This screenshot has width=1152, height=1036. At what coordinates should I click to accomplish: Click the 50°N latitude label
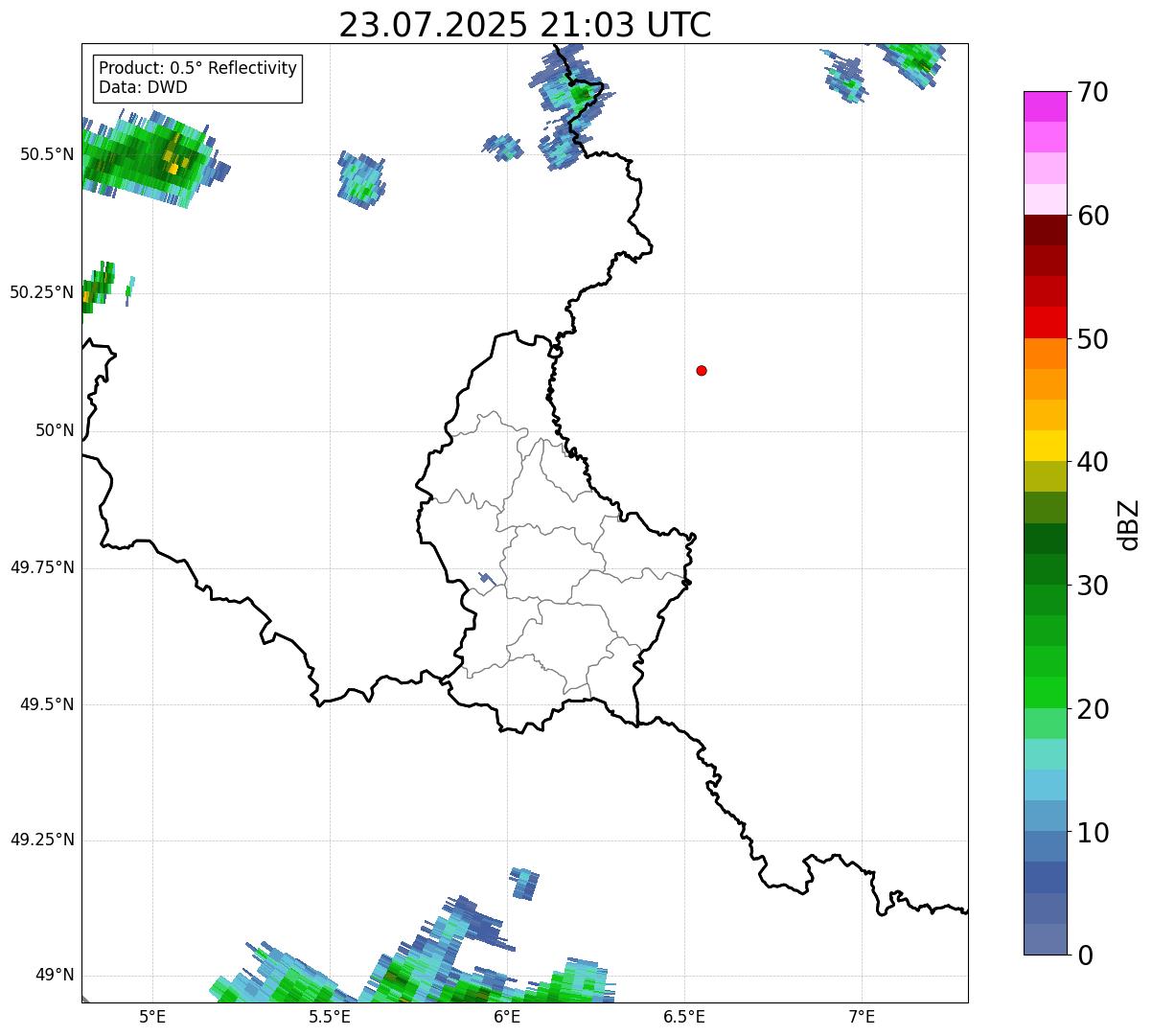pyautogui.click(x=55, y=430)
